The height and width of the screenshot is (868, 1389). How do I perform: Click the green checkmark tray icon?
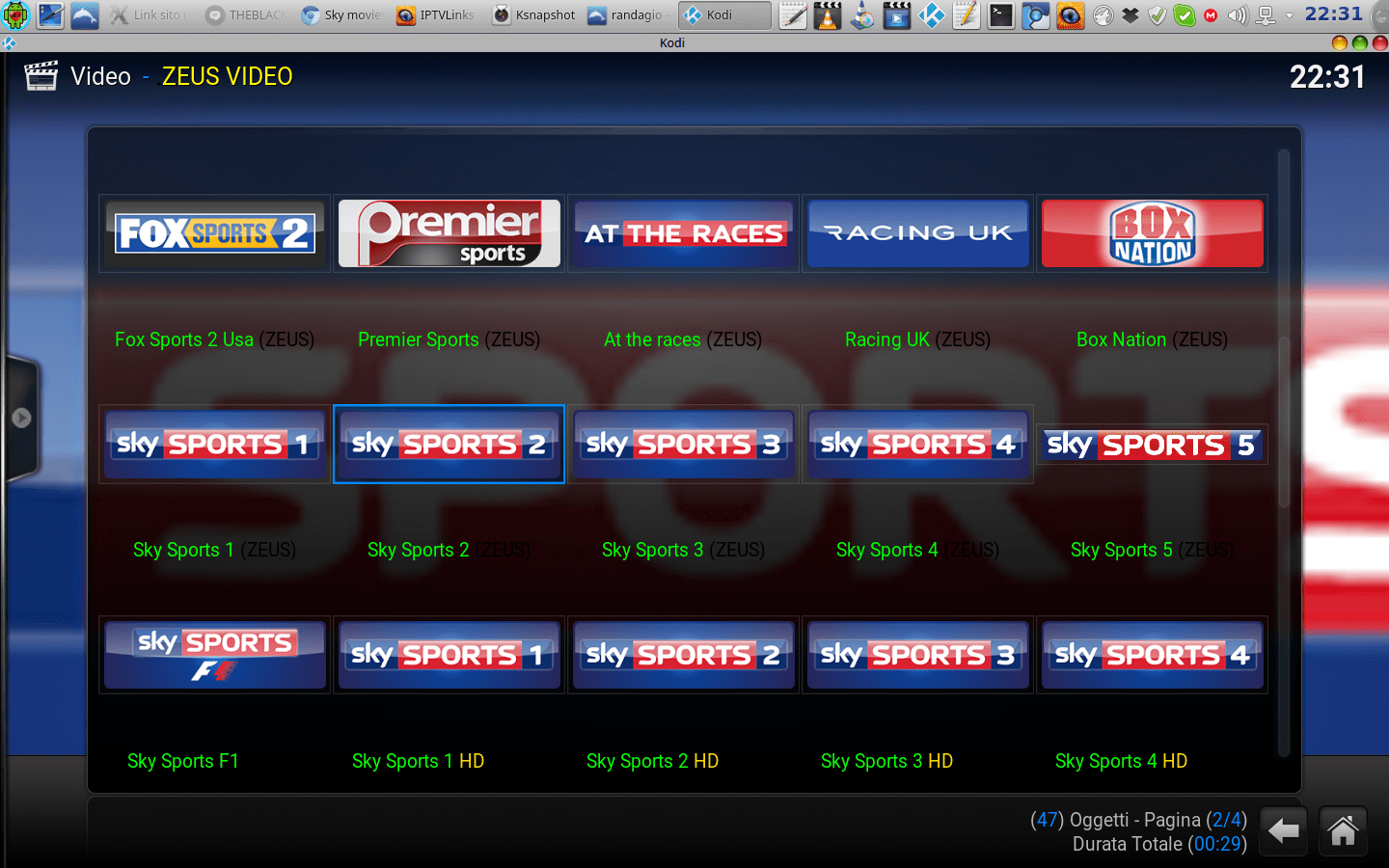(x=1185, y=15)
